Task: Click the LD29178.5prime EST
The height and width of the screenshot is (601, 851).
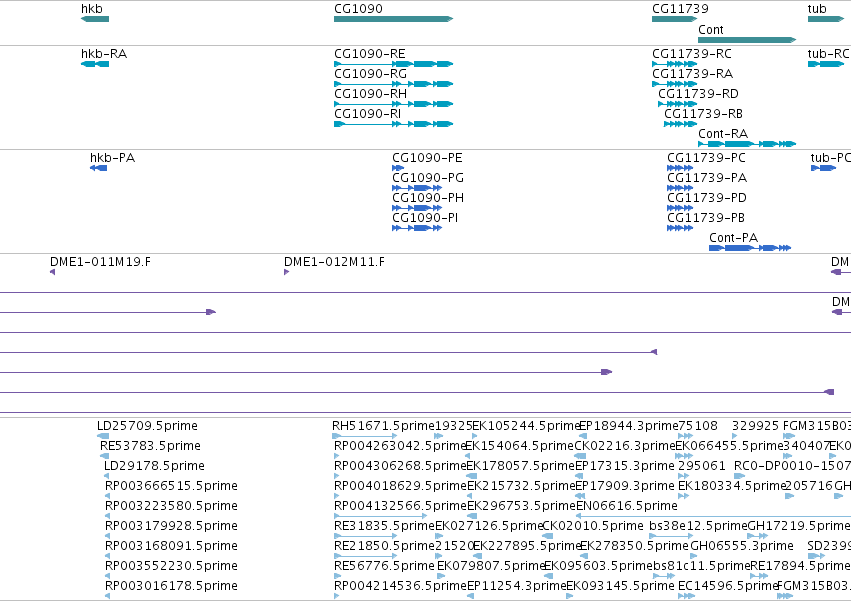Action: [106, 476]
